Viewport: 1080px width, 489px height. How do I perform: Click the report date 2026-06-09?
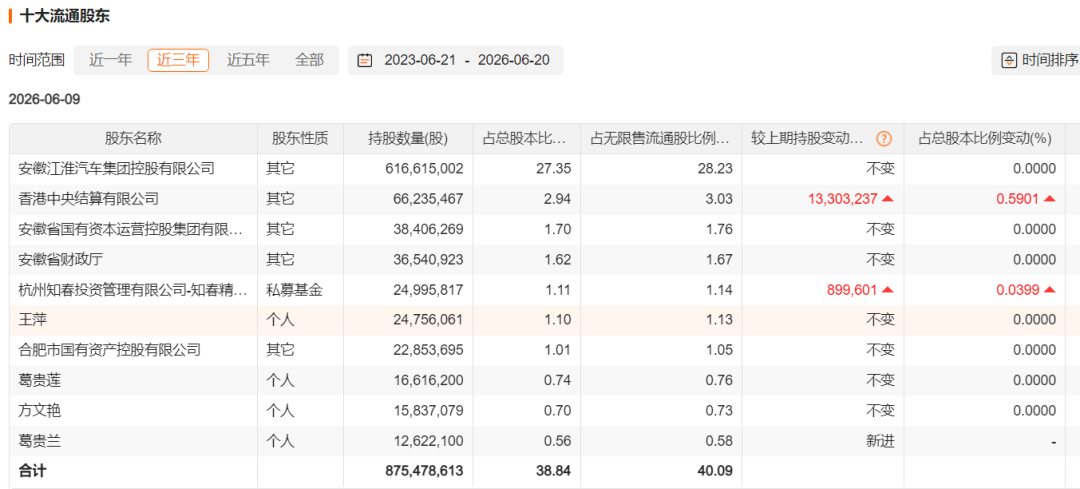pyautogui.click(x=44, y=100)
